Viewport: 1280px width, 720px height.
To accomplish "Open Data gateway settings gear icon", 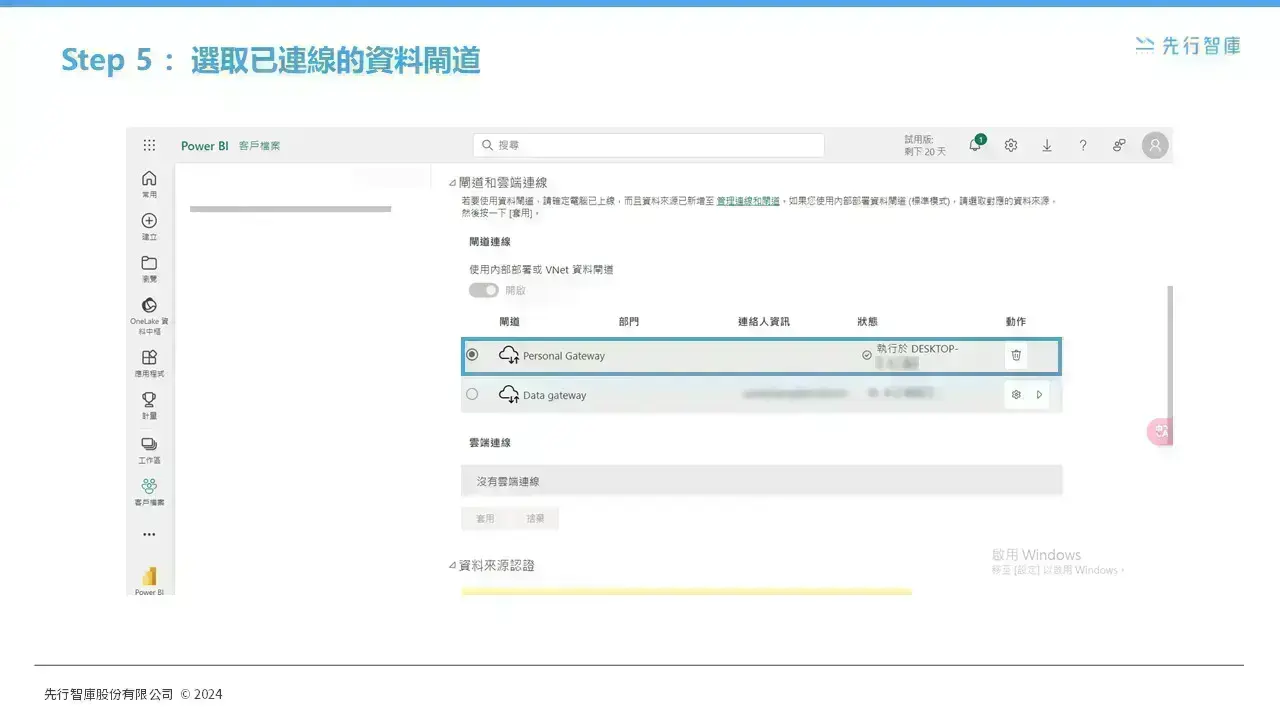I will pyautogui.click(x=1016, y=395).
